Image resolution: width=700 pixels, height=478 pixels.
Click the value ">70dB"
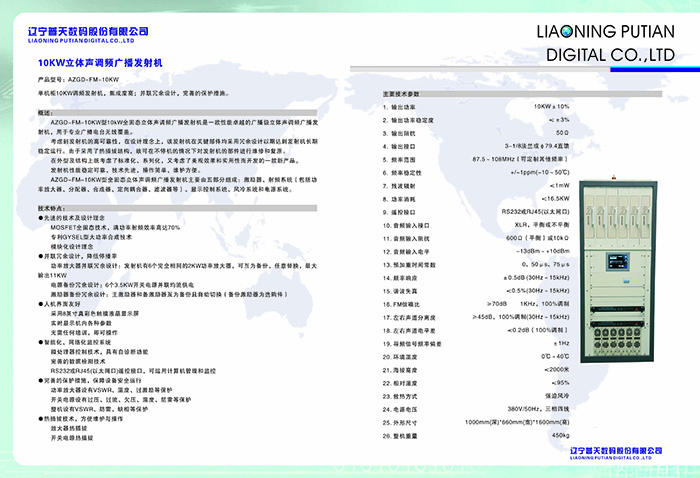497,304
